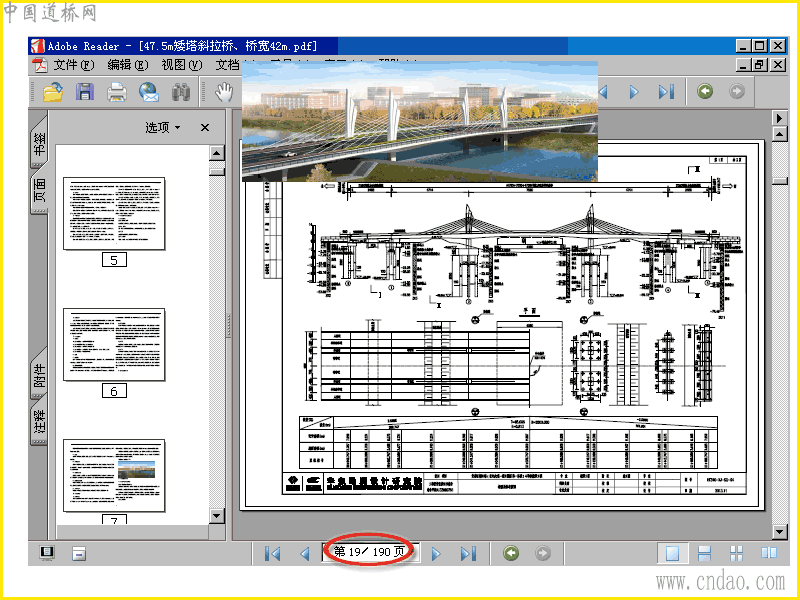The height and width of the screenshot is (600, 800).
Task: Open the 选项 dropdown in pages panel
Action: click(x=163, y=128)
